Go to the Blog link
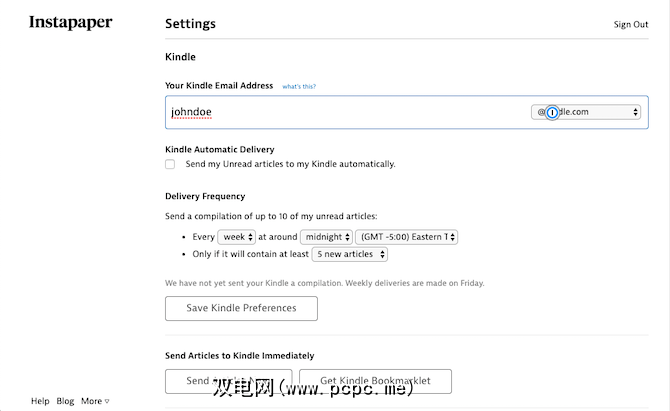The width and height of the screenshot is (670, 411). [x=65, y=401]
